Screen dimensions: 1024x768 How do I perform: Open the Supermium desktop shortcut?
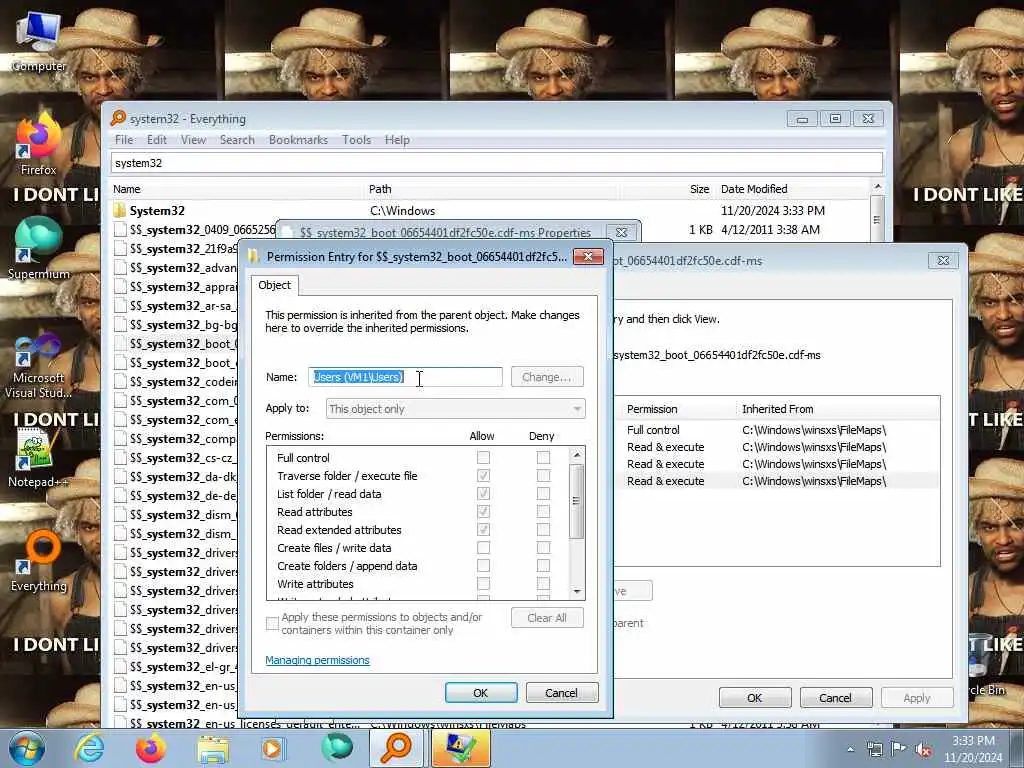click(38, 249)
